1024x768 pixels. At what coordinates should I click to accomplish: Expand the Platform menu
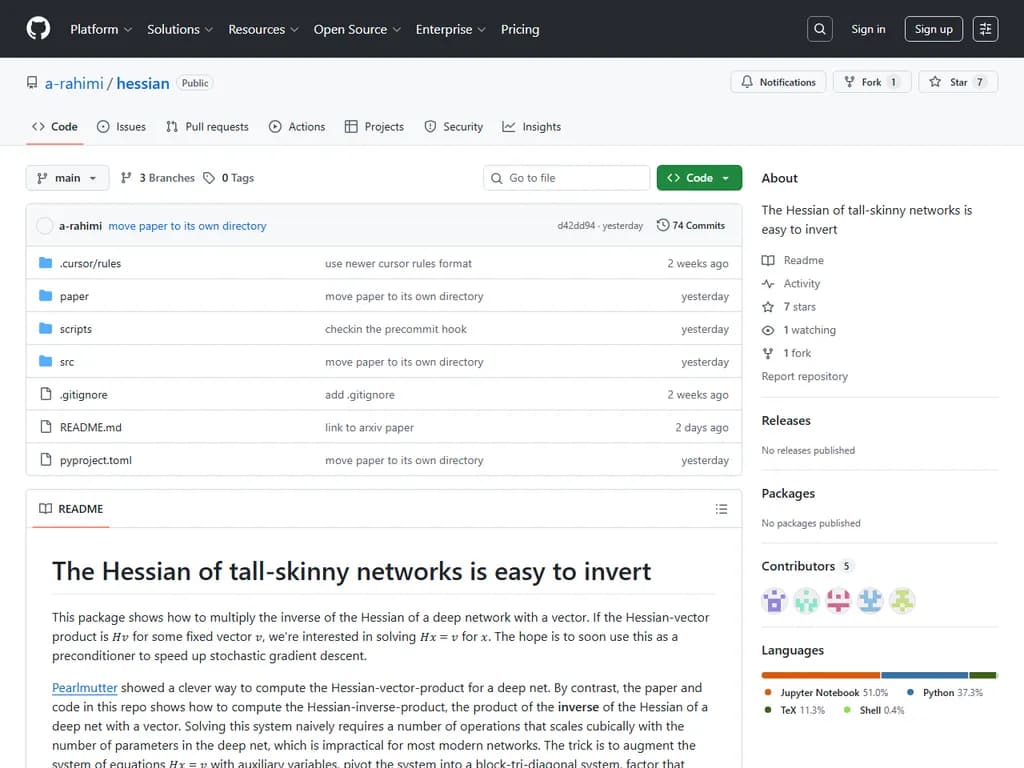pos(101,29)
